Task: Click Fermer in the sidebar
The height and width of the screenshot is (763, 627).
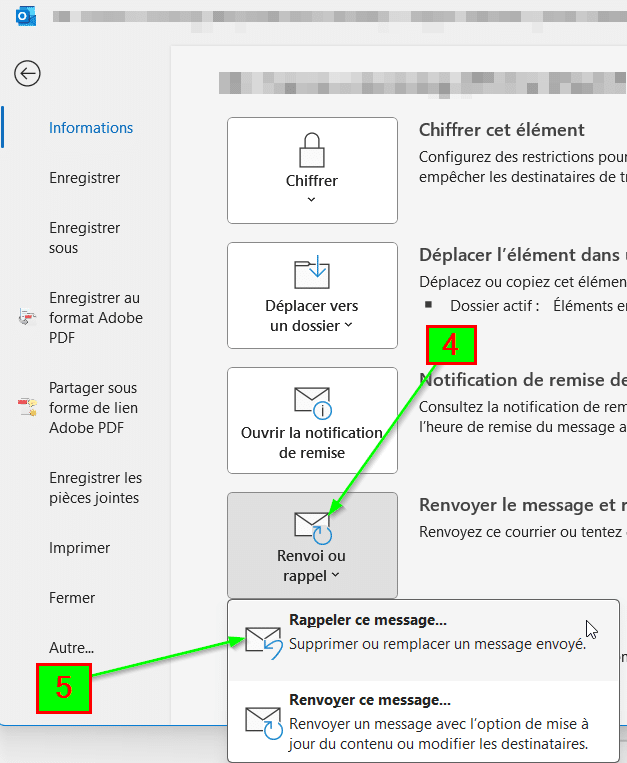Action: click(72, 598)
